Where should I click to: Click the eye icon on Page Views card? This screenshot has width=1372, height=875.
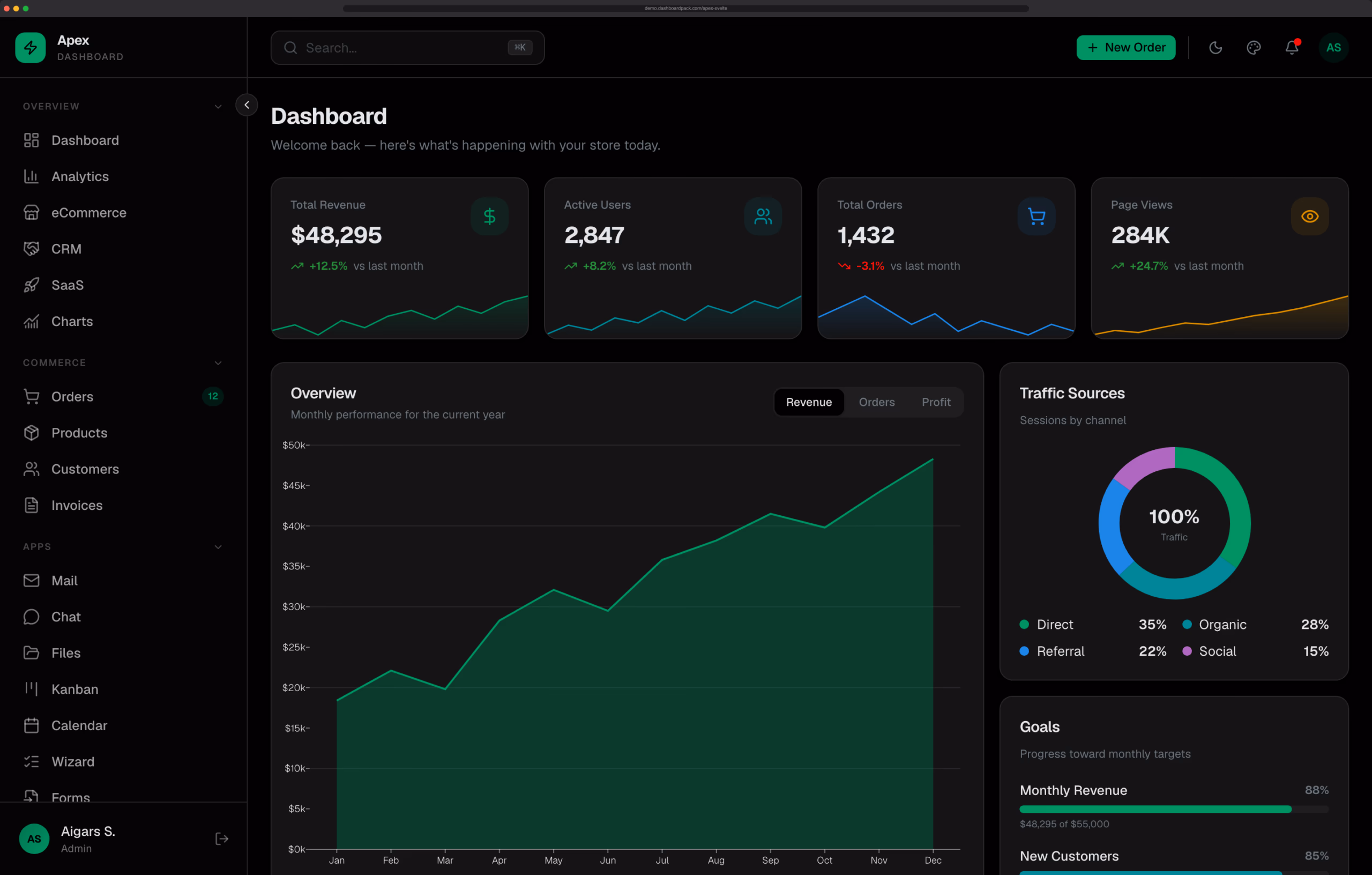click(1310, 216)
